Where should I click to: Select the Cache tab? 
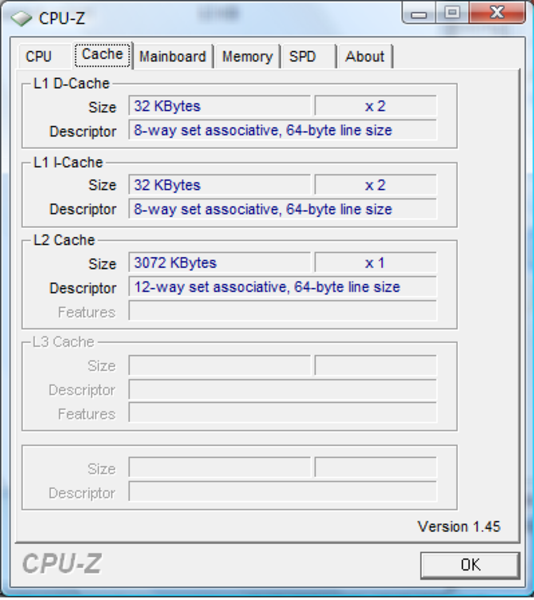[x=103, y=55]
